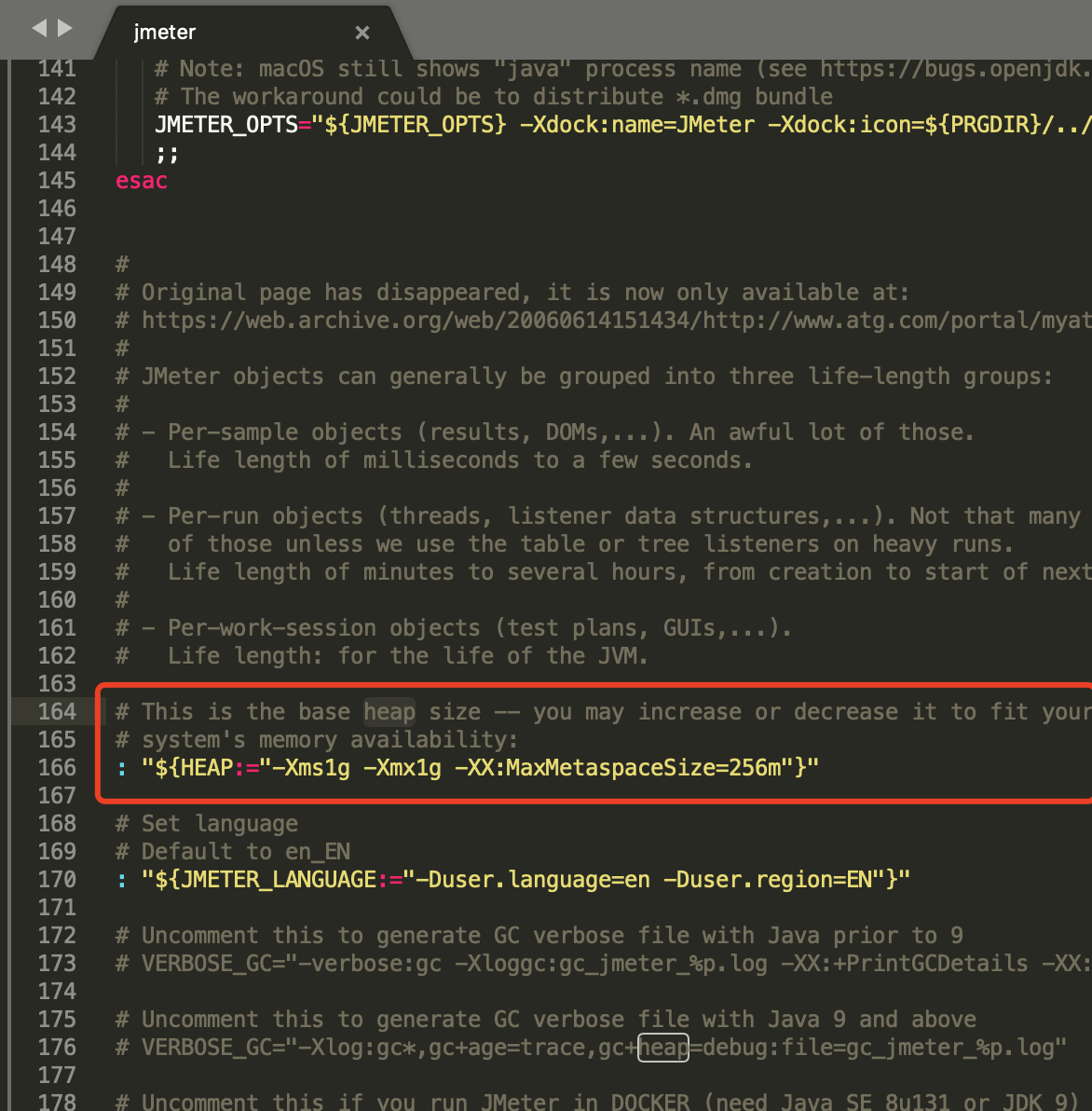Click VERBOSE_GC comment on line 173
The width and height of the screenshot is (1092, 1111).
603,963
